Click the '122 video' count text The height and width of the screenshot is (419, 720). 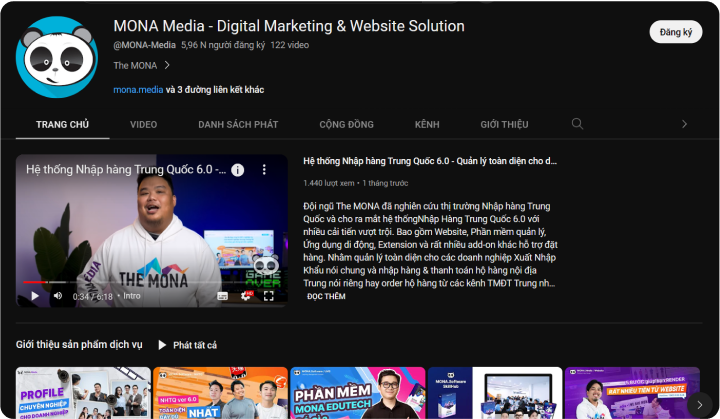pos(289,45)
